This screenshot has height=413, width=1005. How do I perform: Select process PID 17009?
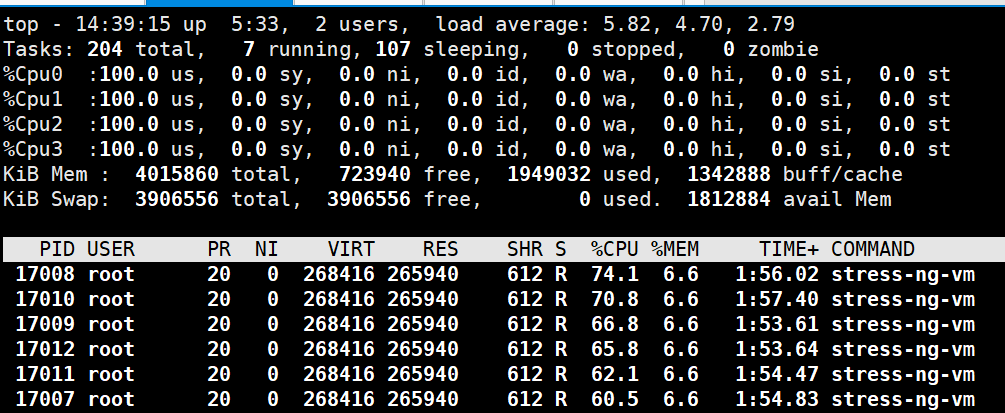45,324
